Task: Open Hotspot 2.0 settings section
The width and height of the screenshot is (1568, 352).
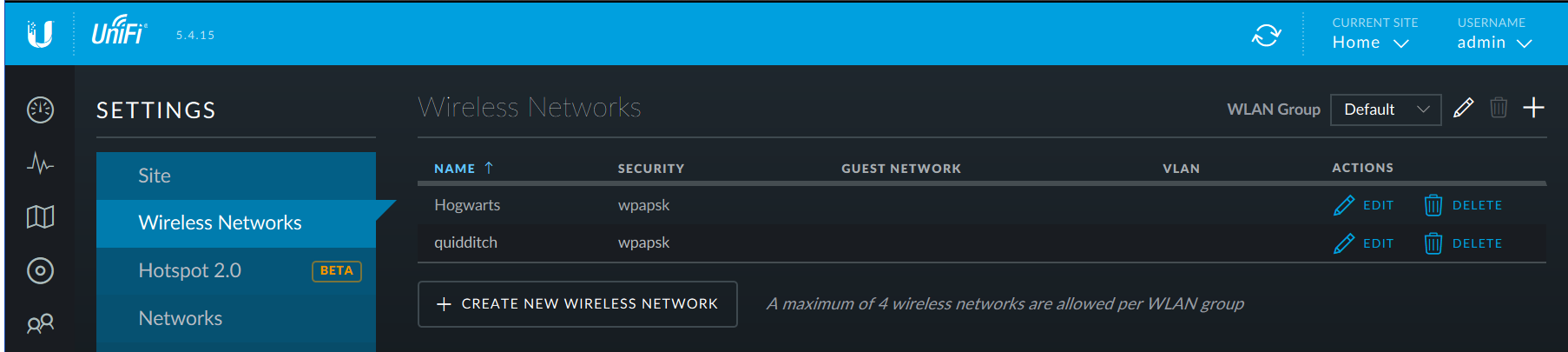Action: (x=190, y=270)
